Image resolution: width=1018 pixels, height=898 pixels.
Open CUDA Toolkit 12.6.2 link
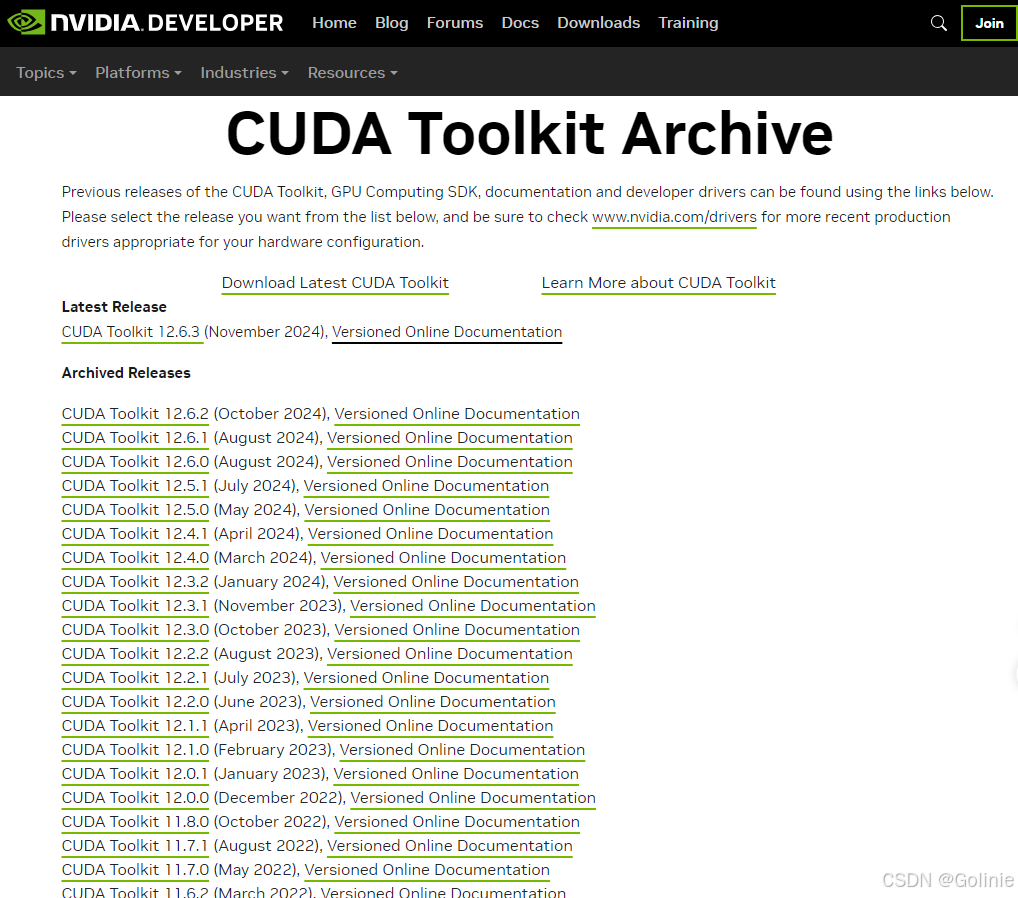click(x=135, y=414)
